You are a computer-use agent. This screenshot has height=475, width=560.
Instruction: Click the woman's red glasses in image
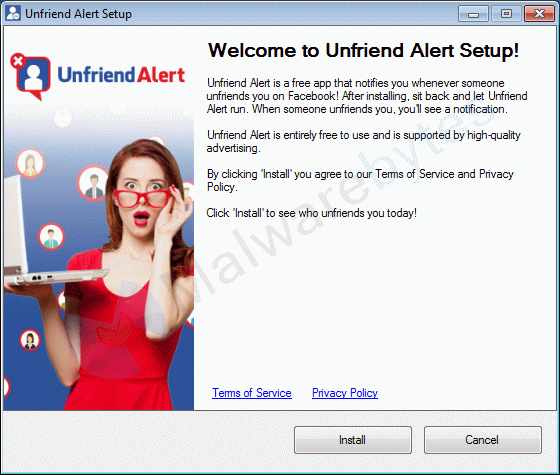(x=142, y=198)
